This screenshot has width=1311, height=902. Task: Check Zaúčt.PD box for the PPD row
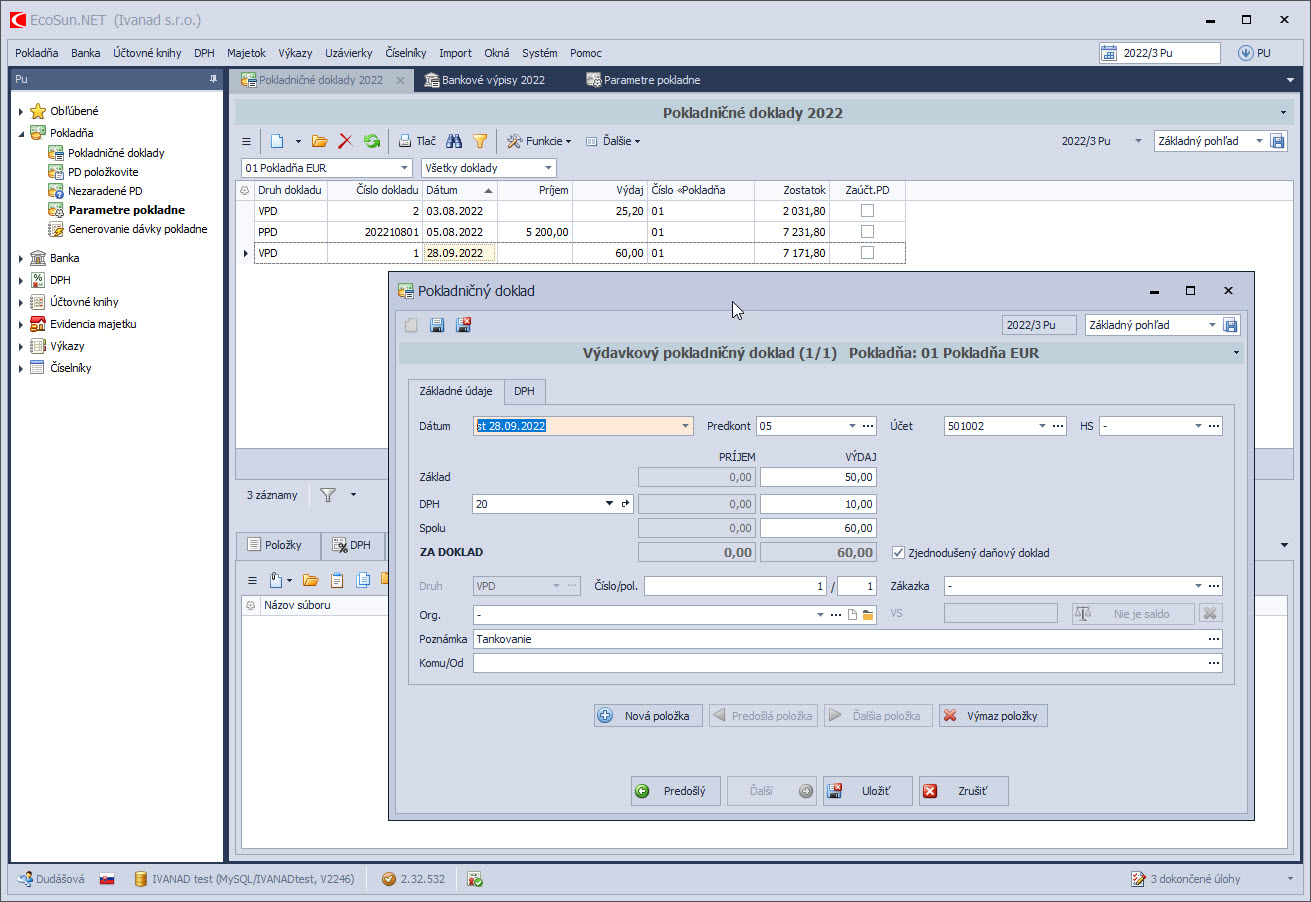pos(867,232)
